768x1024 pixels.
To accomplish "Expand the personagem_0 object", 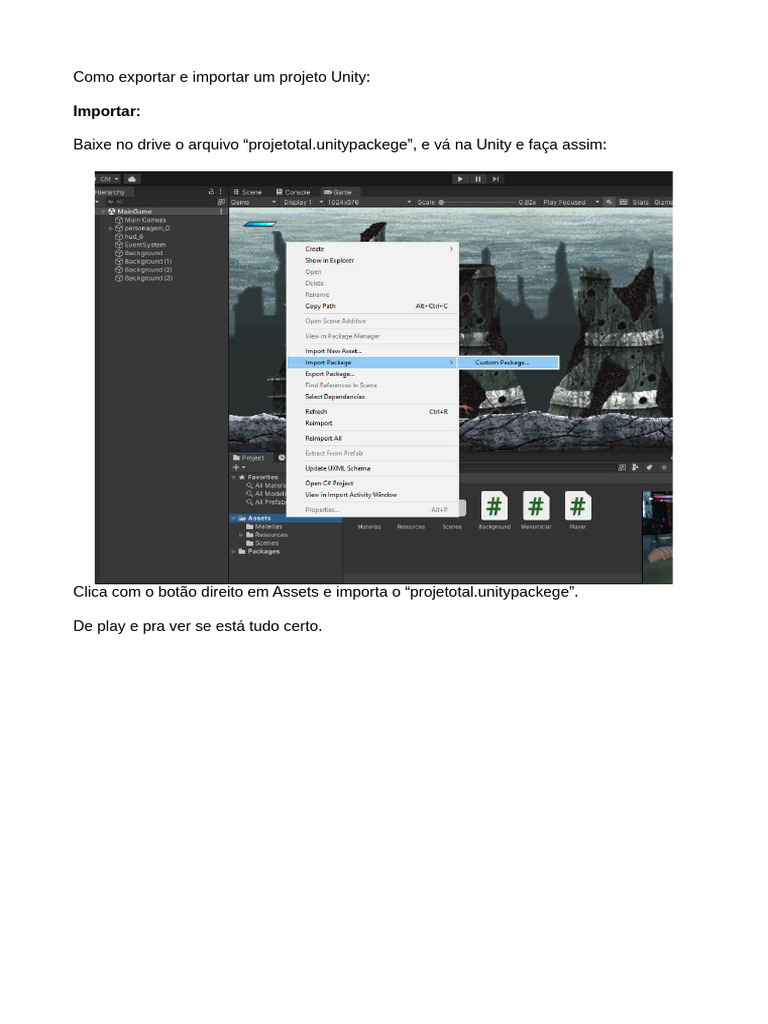I will 110,229.
